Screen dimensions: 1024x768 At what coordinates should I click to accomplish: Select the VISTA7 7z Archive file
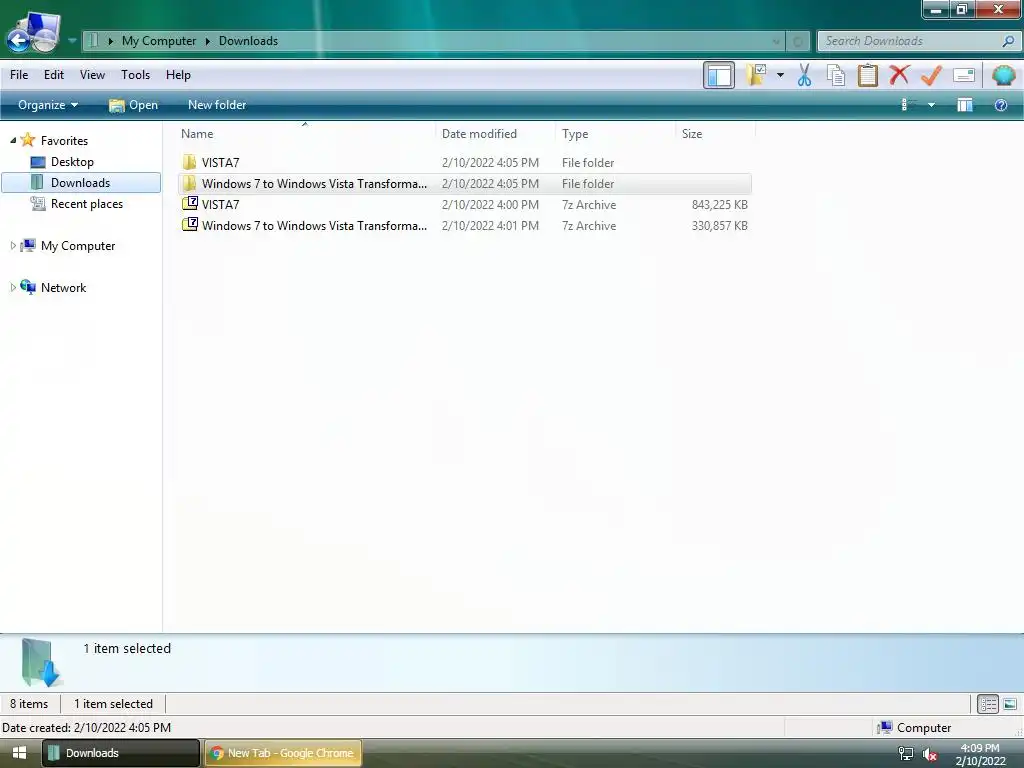[x=464, y=204]
